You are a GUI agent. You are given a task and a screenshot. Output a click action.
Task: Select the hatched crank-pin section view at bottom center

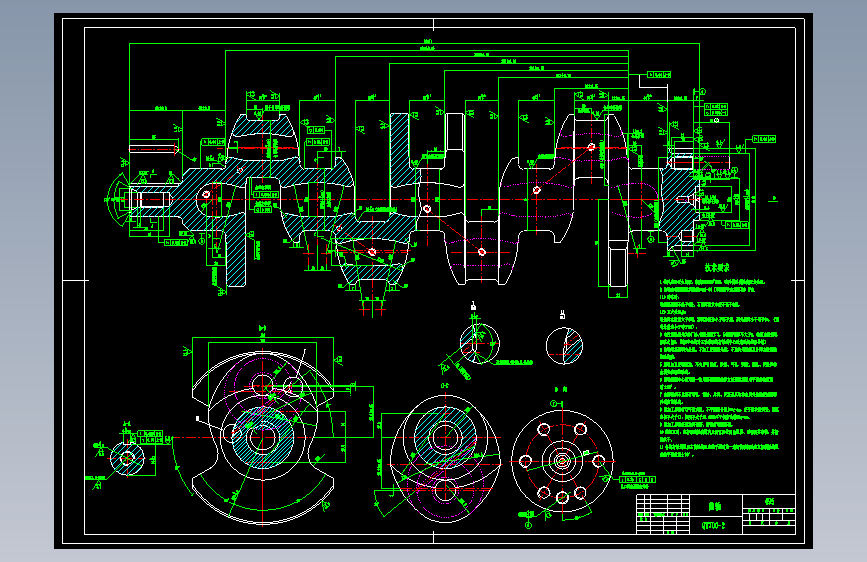(x=445, y=459)
